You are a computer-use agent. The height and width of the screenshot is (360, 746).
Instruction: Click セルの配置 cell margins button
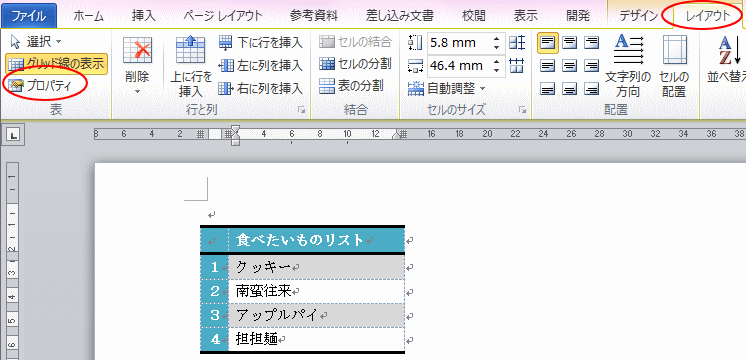click(x=674, y=65)
